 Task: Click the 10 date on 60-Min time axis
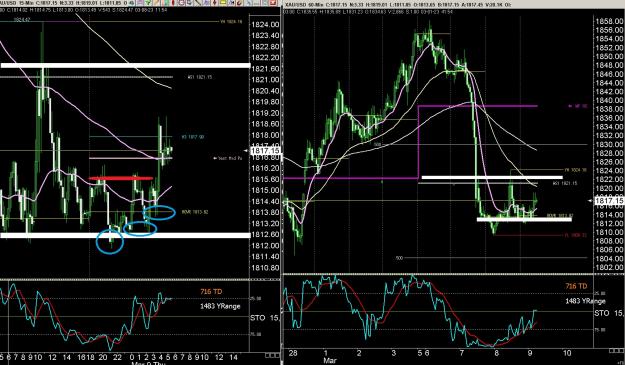(566, 353)
